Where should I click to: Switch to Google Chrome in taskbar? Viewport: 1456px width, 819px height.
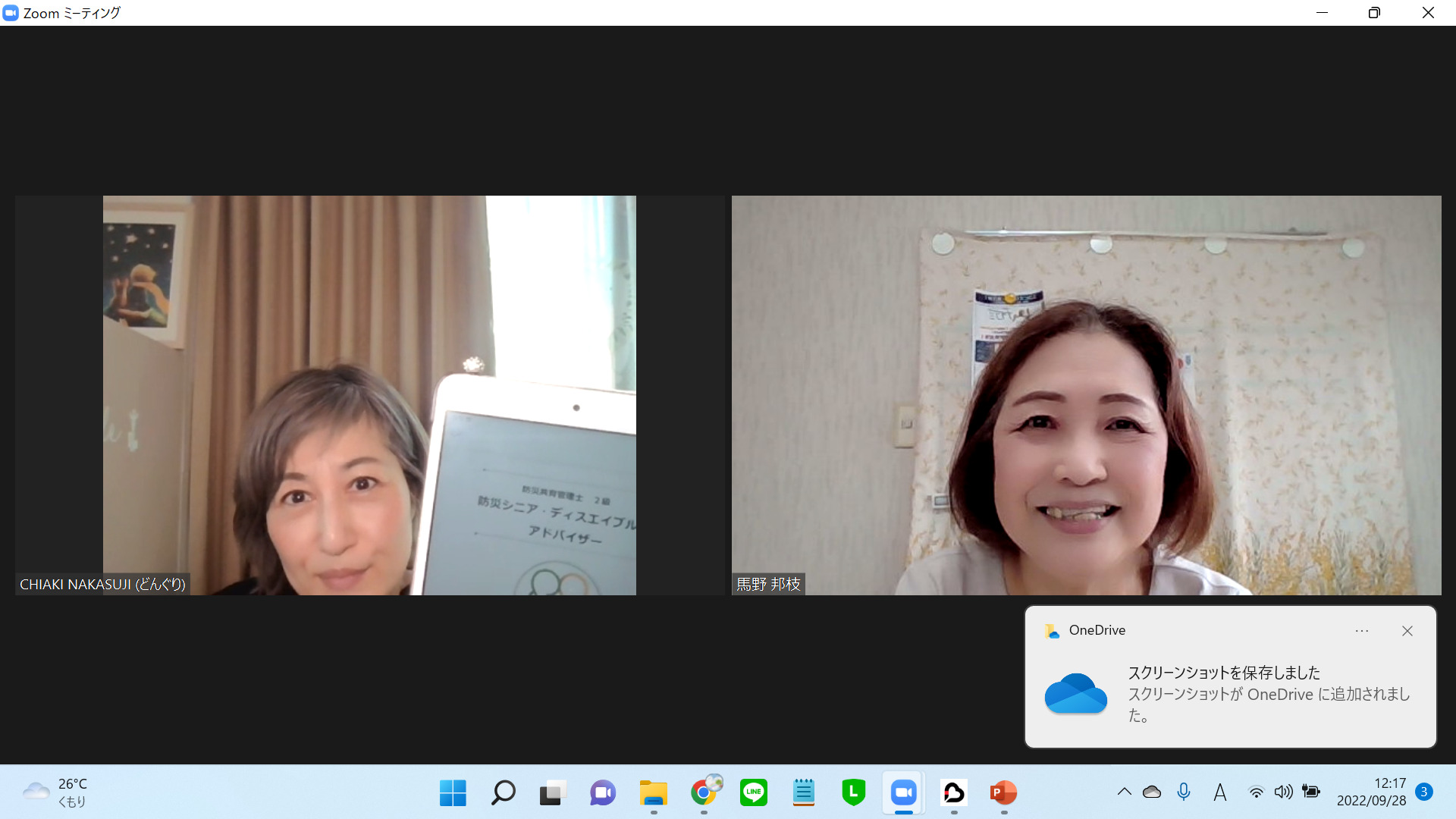[x=704, y=793]
